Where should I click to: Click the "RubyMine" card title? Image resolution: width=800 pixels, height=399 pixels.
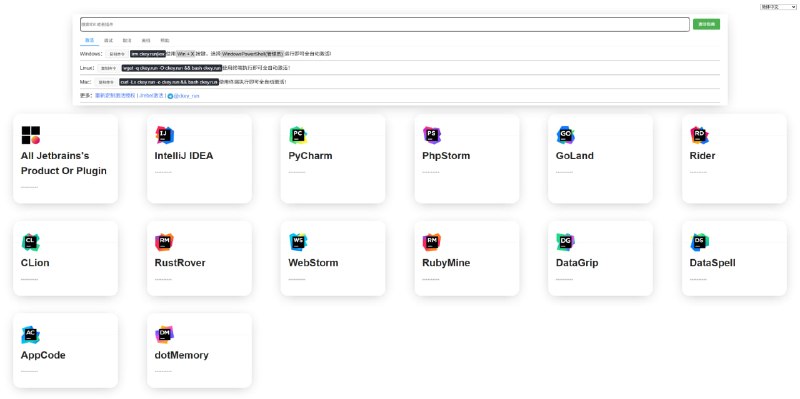pos(446,263)
